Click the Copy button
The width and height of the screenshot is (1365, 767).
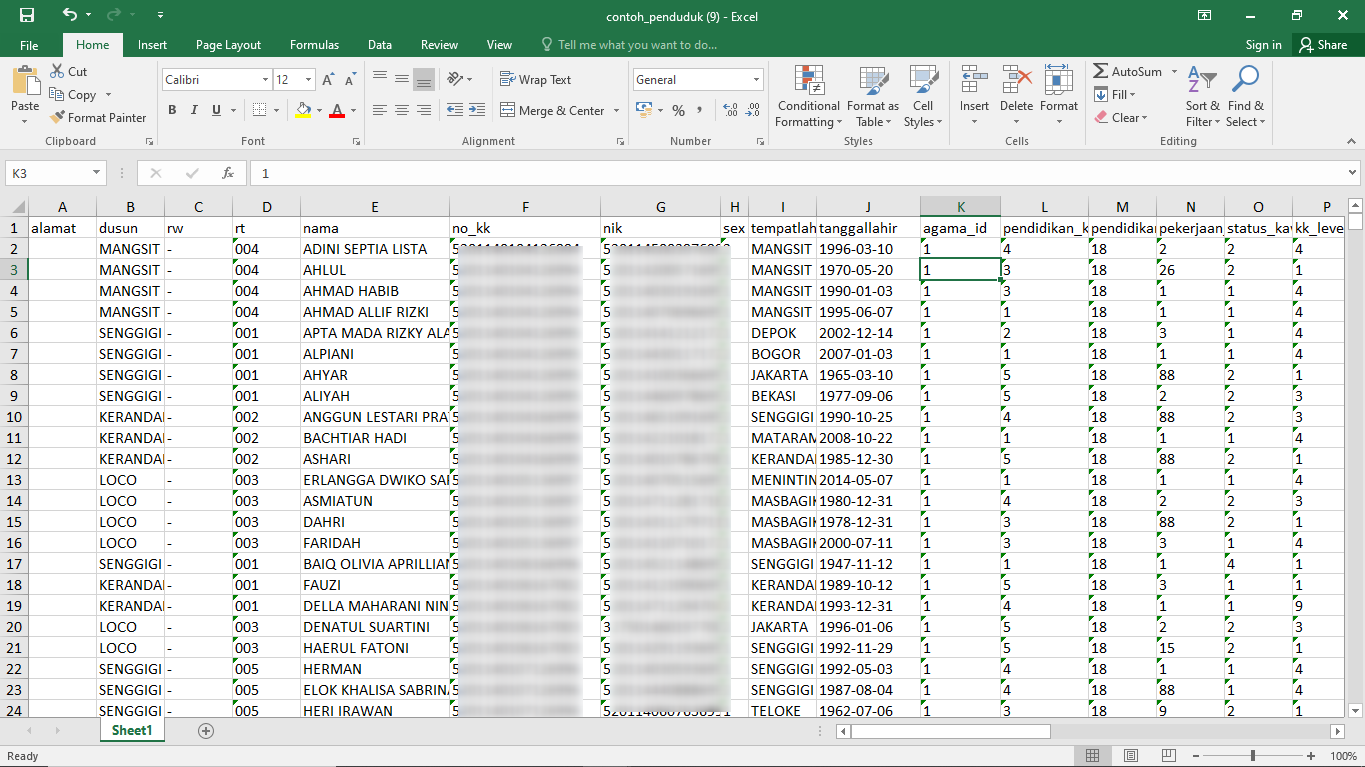75,95
